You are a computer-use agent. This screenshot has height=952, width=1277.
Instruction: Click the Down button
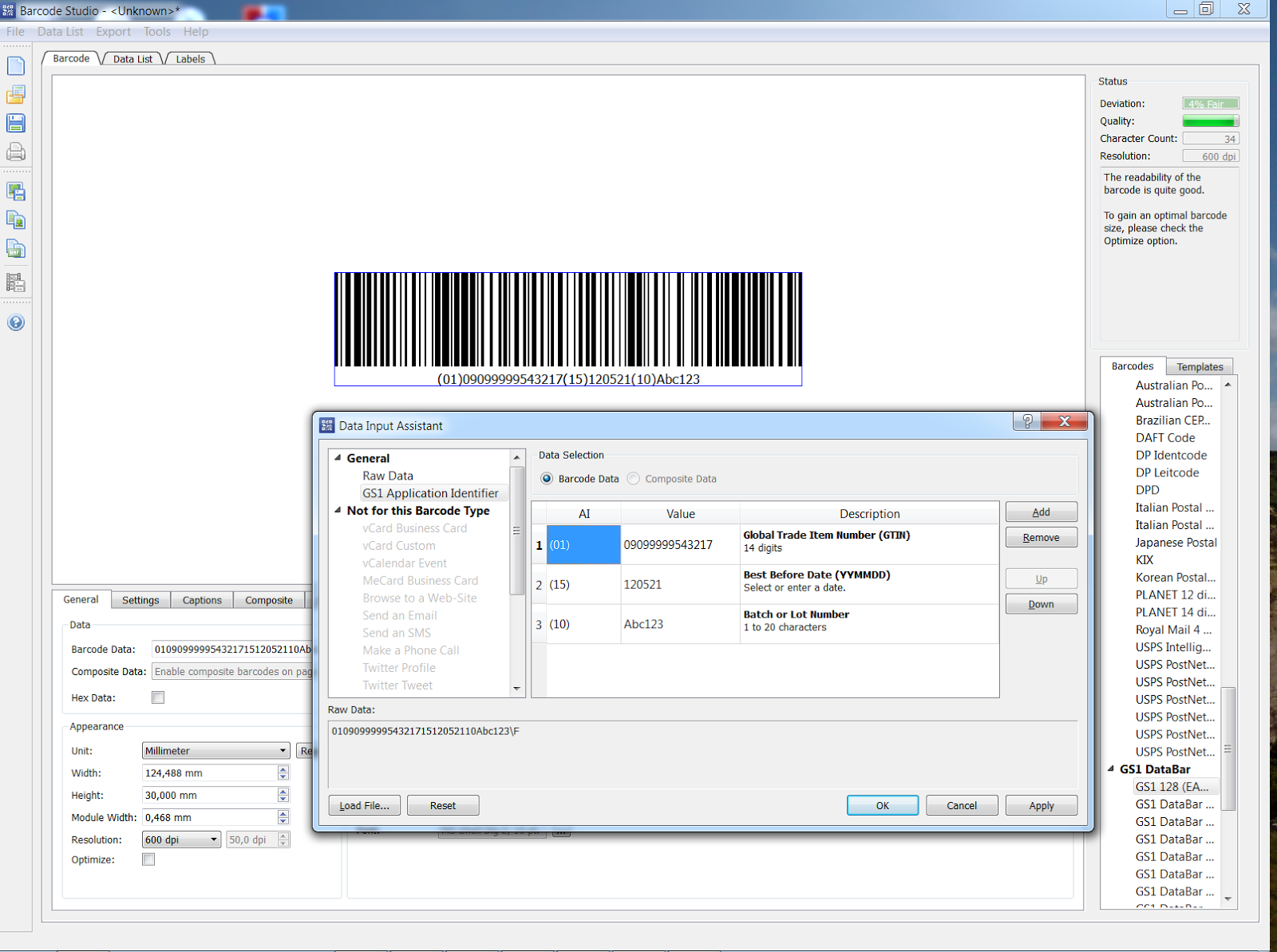1041,604
